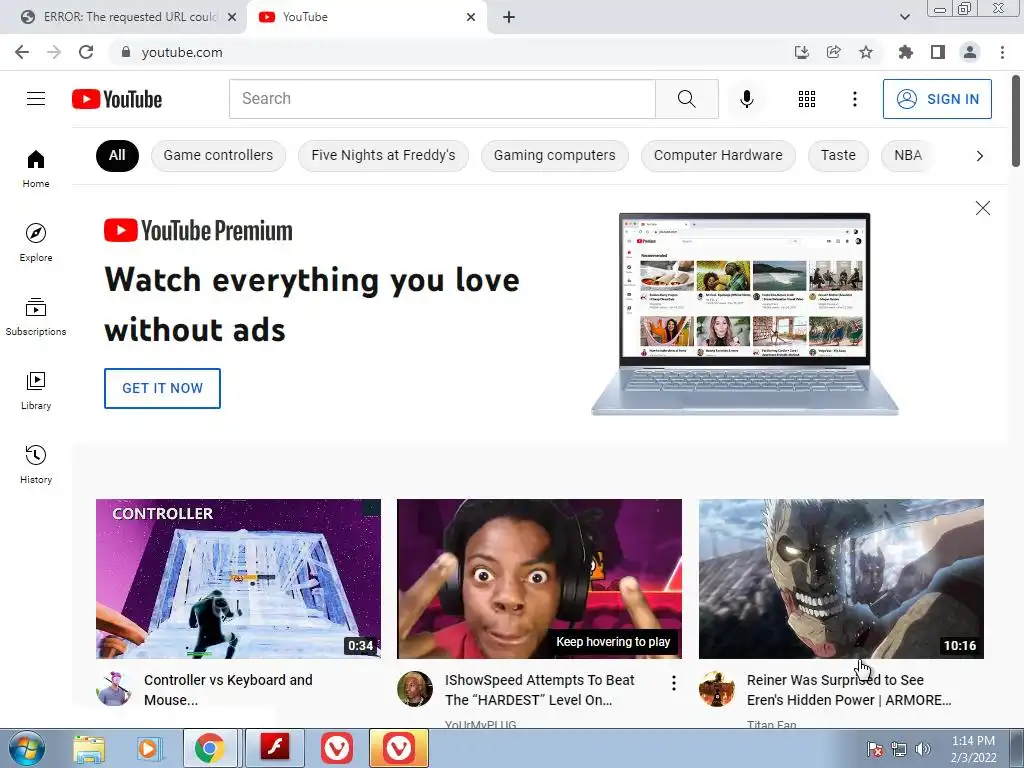View site lock information icon

click(126, 52)
